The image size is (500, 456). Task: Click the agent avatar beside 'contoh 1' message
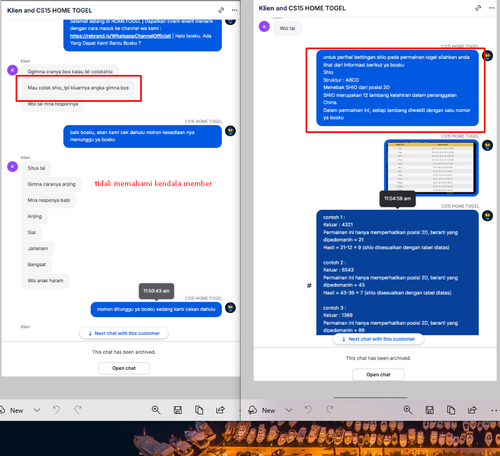(x=487, y=216)
